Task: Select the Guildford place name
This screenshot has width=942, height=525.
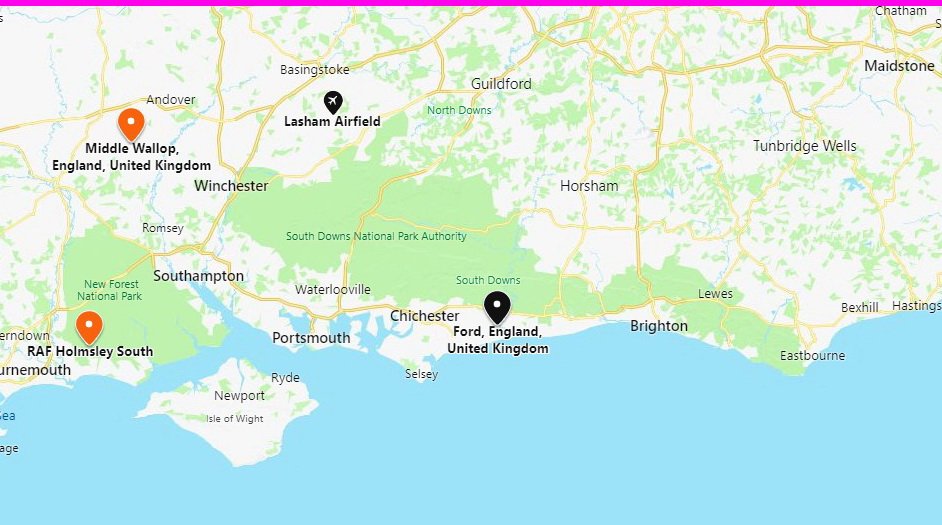Action: [501, 83]
